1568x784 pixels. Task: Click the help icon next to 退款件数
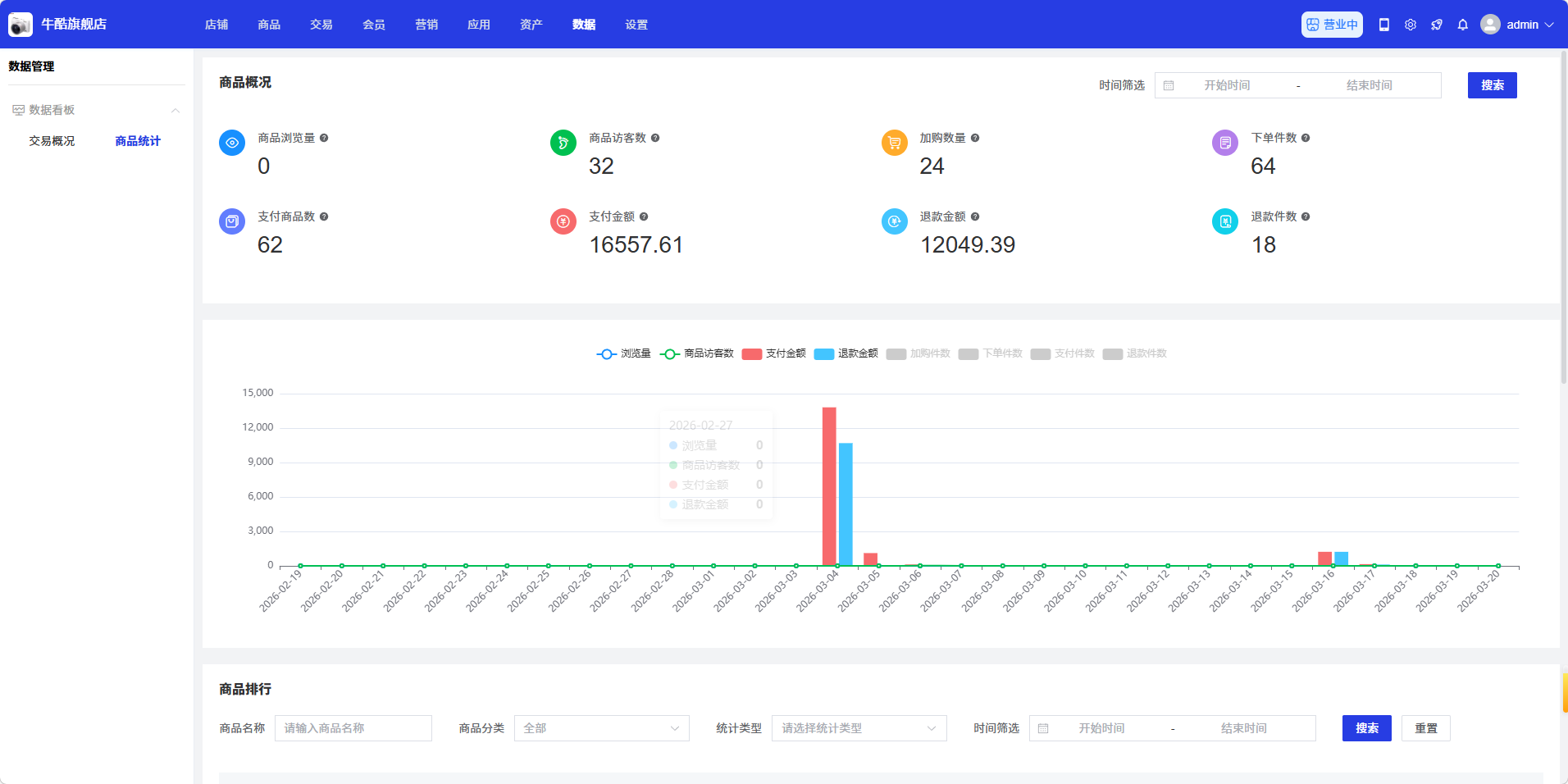point(1306,217)
